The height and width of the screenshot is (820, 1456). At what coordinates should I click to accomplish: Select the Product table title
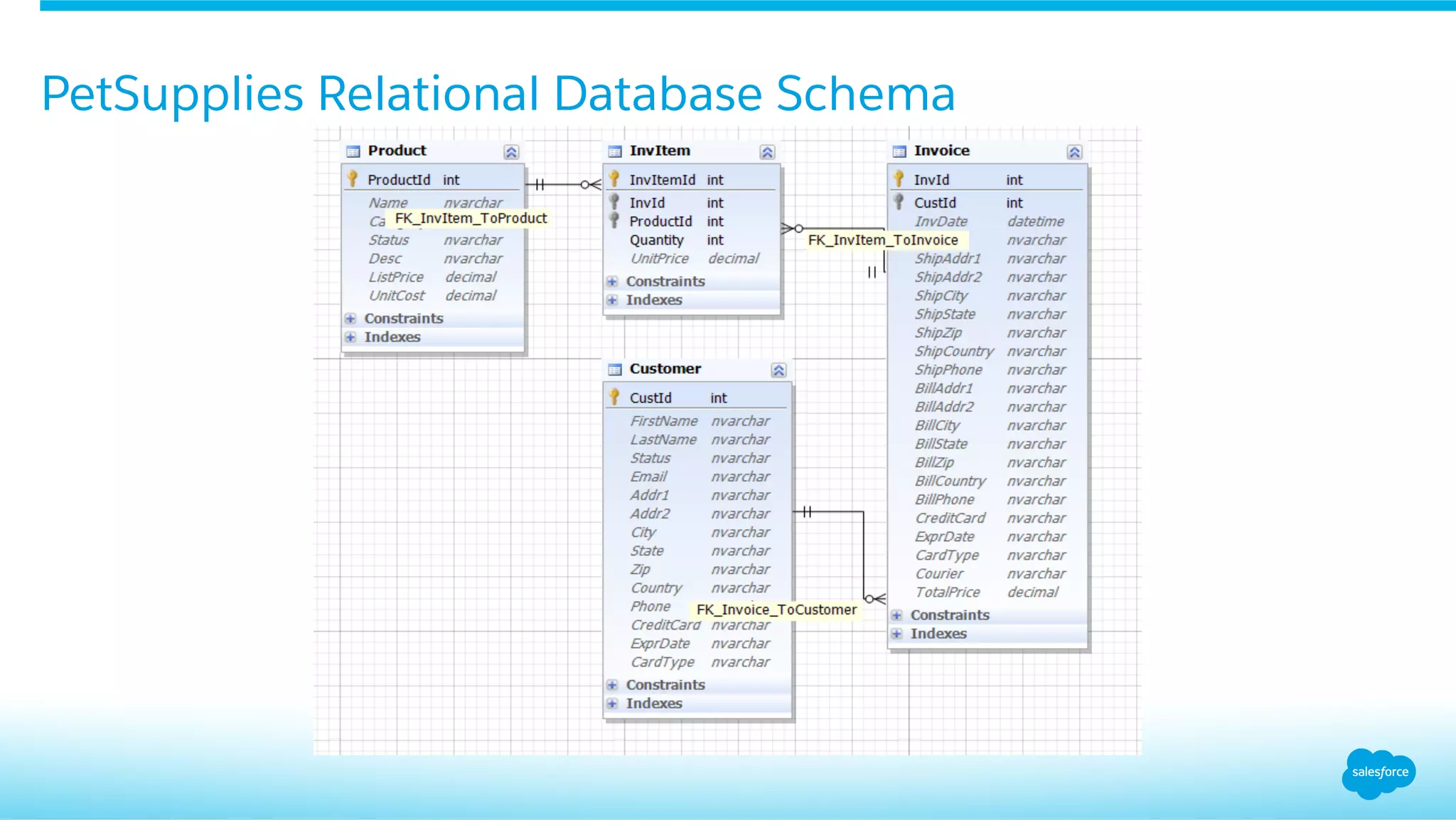[x=397, y=151]
